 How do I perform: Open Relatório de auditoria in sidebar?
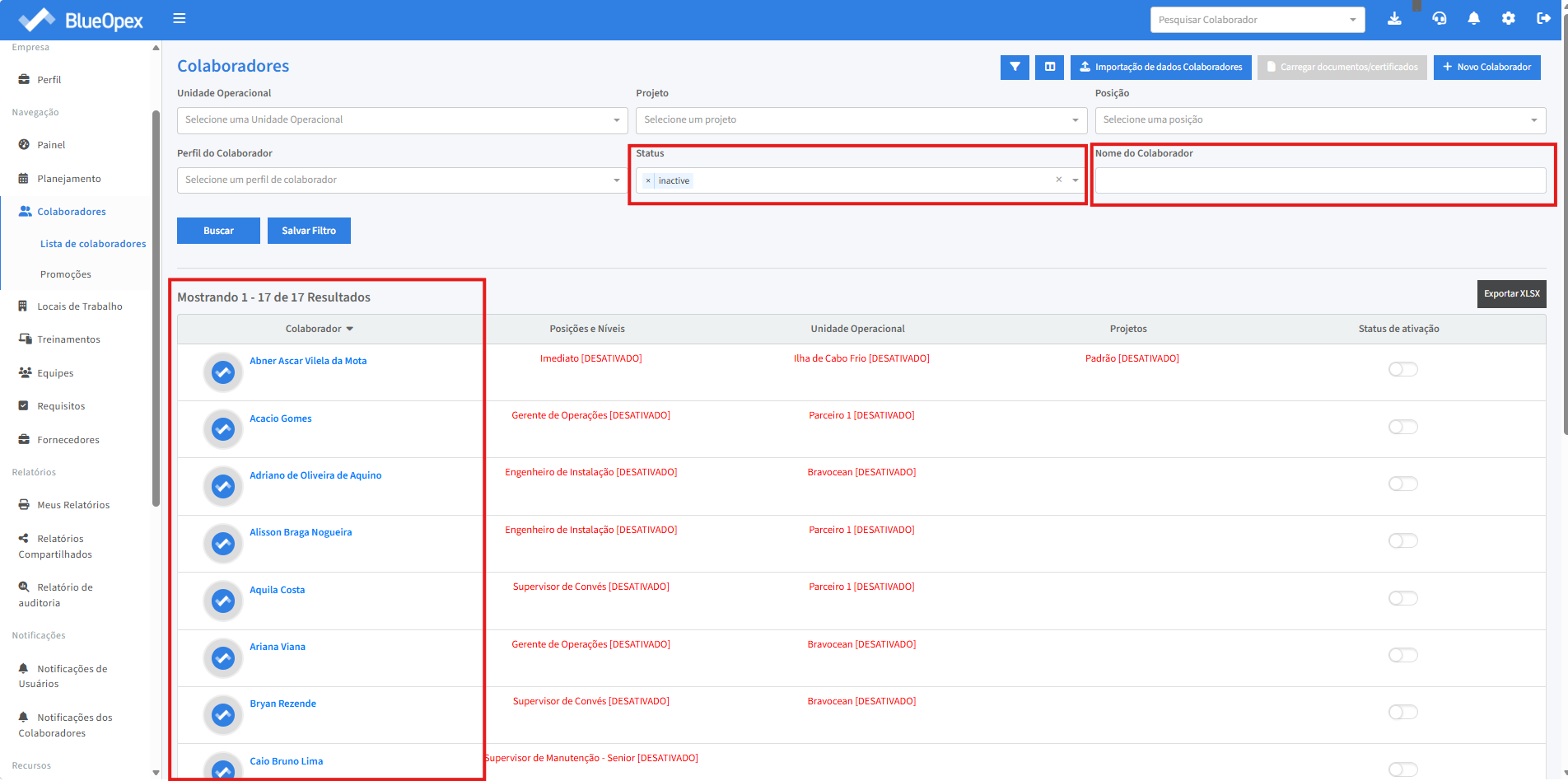pos(56,595)
